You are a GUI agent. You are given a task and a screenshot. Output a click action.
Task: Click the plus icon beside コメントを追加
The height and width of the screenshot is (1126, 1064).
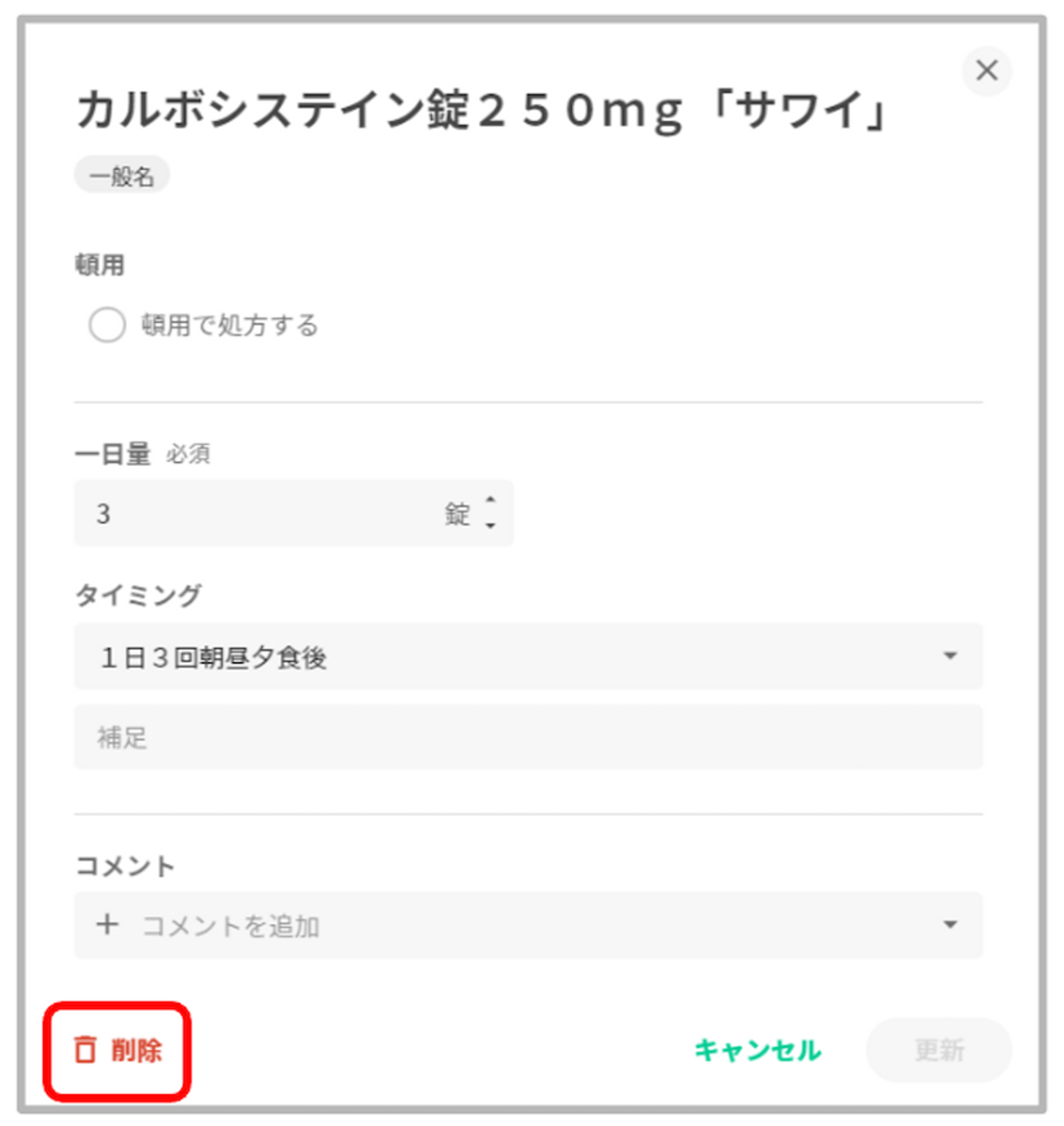[x=107, y=924]
